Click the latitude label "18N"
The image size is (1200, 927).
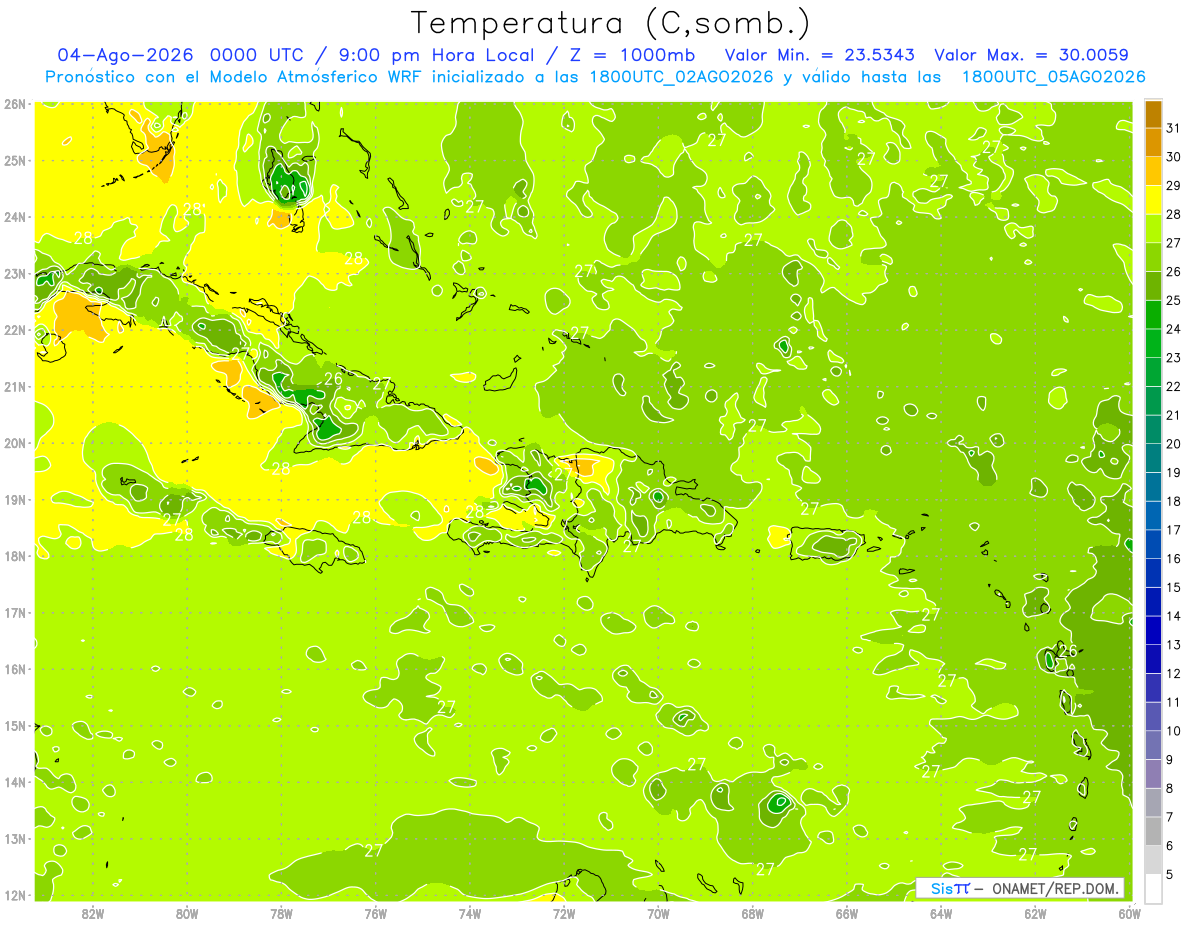point(14,556)
